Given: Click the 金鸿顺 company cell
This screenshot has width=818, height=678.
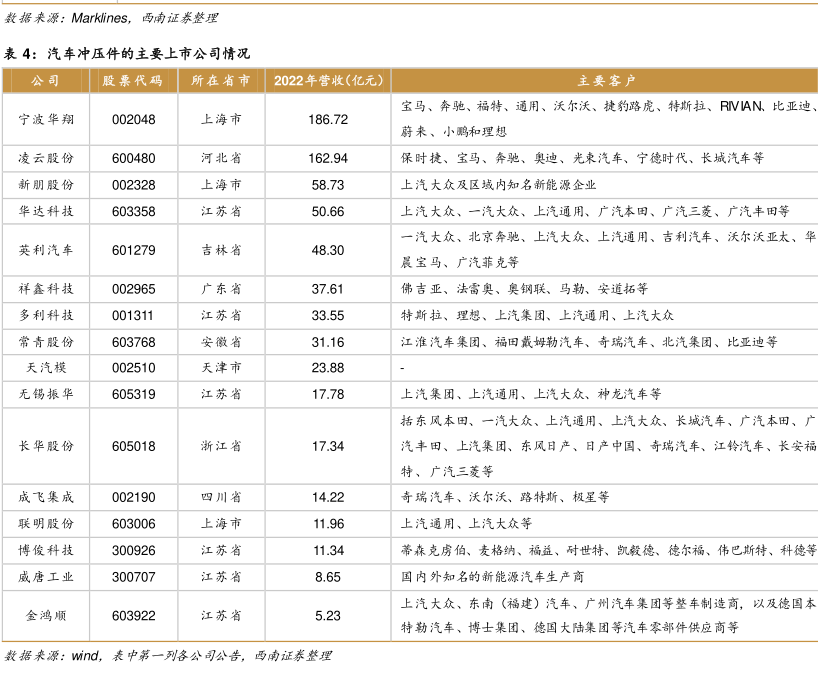Looking at the screenshot, I should [x=46, y=616].
